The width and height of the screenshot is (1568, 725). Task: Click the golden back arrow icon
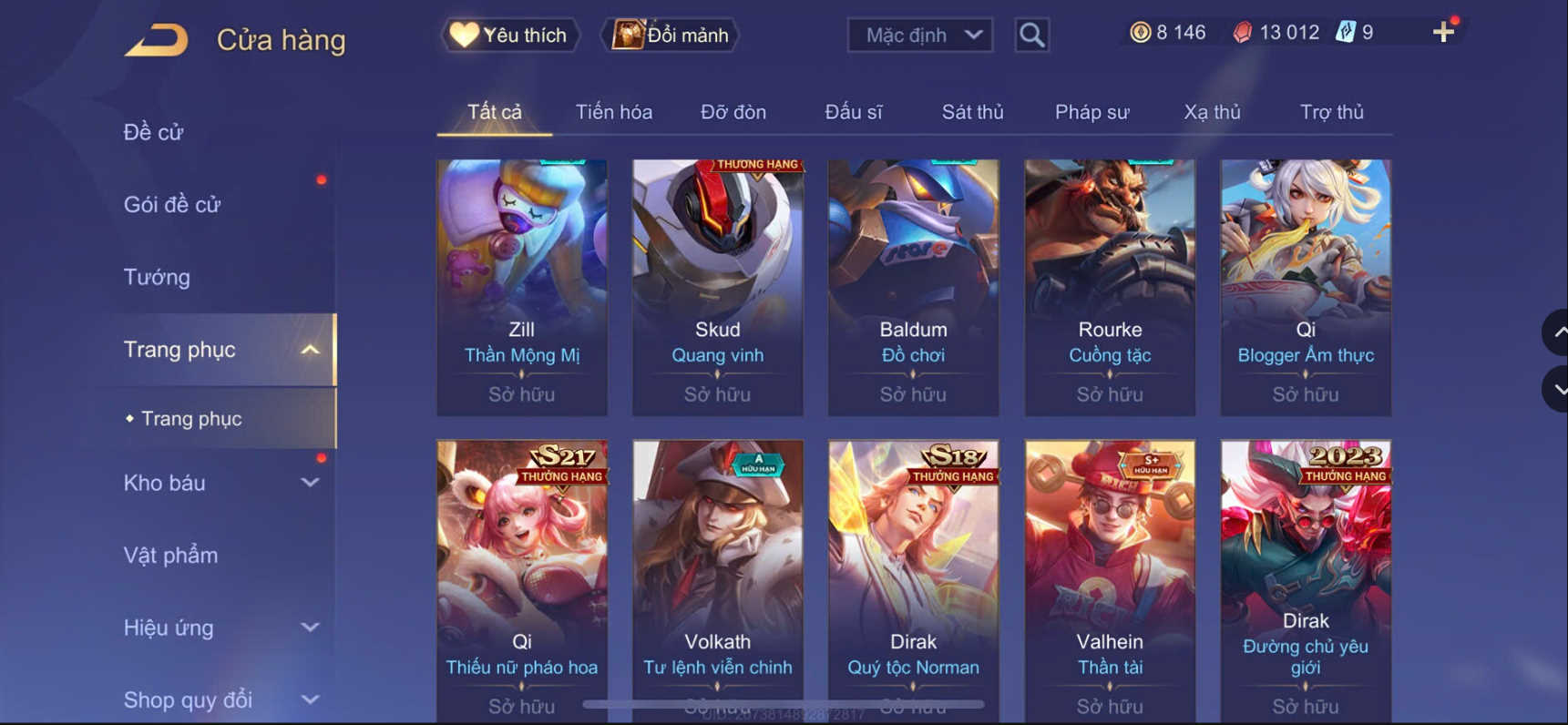[156, 41]
